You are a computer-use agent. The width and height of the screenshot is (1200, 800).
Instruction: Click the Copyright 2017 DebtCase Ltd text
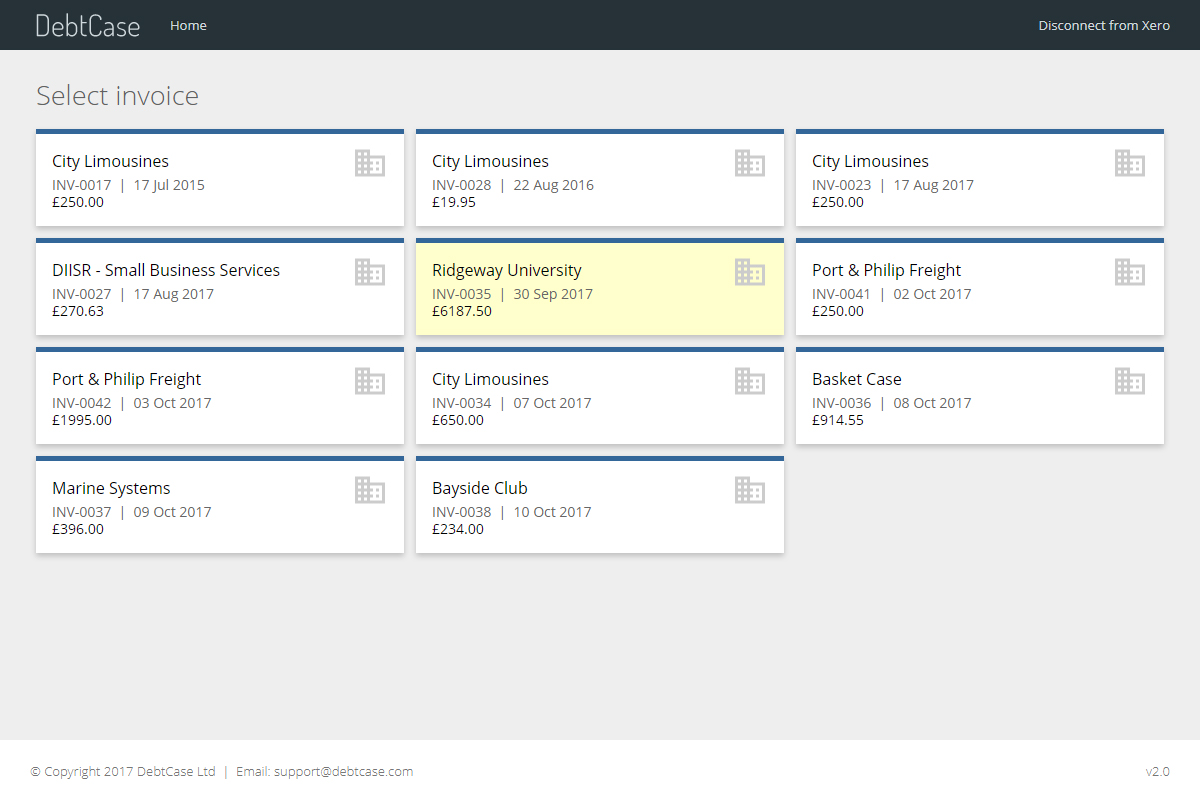(123, 772)
